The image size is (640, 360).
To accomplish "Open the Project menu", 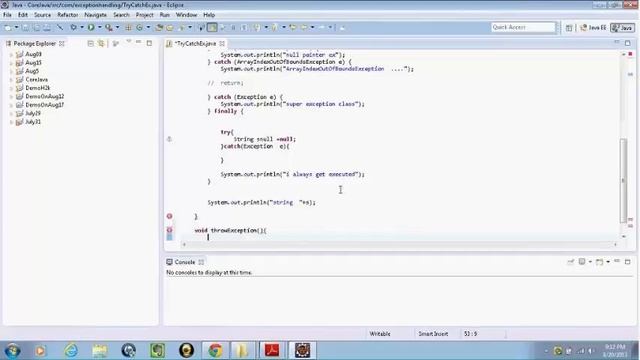I will coord(144,15).
